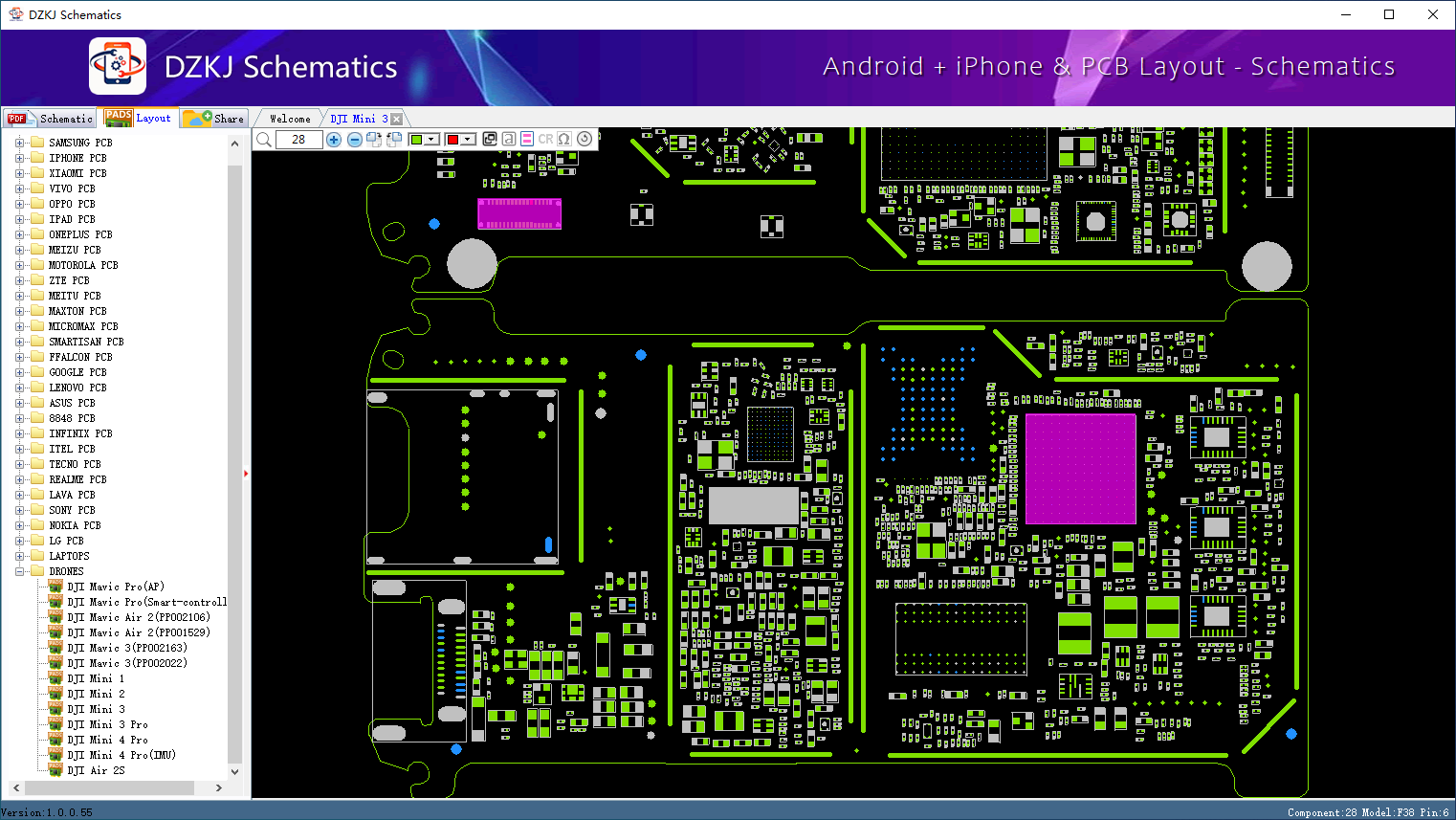Expand the OPPO PCB tree node
1456x820 pixels.
(19, 204)
